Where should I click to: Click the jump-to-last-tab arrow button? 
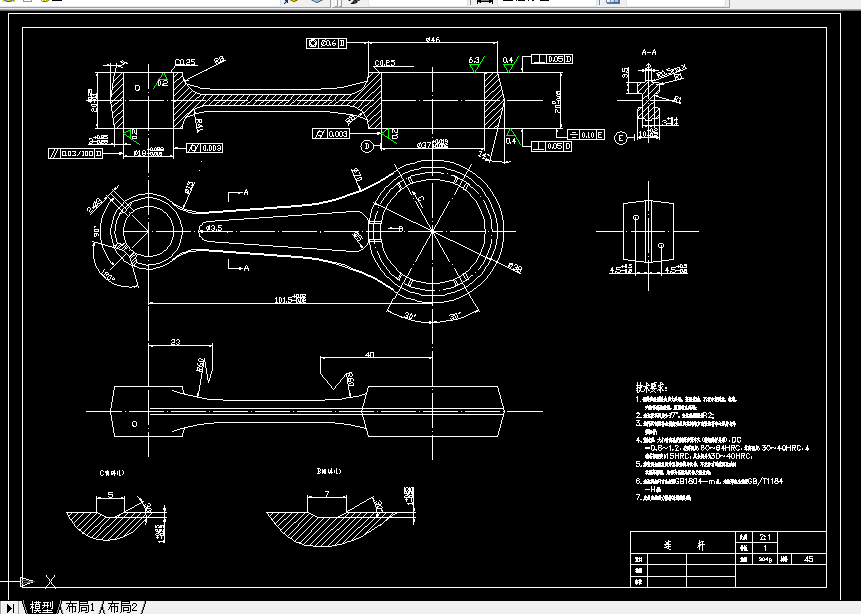tap(9, 607)
